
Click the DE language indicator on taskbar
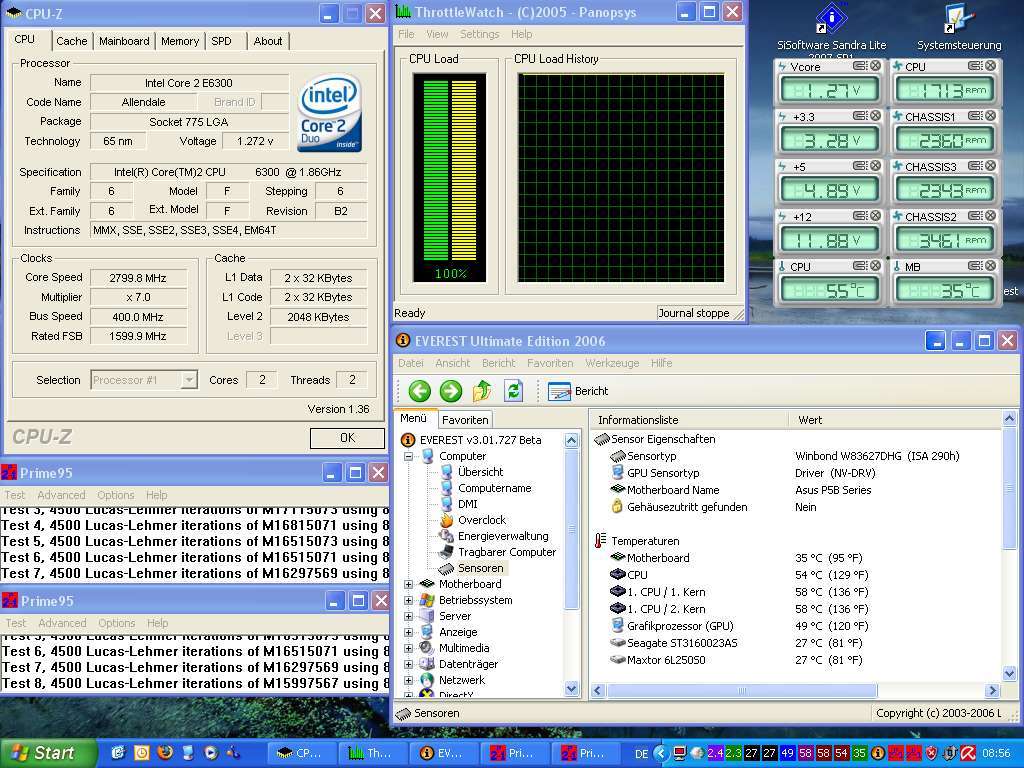pyautogui.click(x=642, y=753)
